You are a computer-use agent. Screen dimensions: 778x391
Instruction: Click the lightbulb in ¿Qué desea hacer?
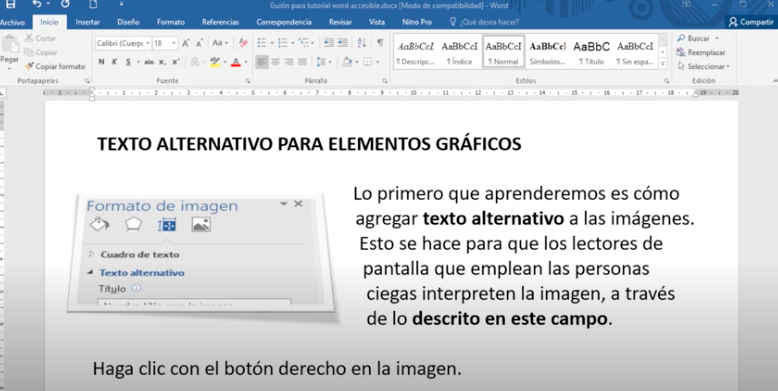[x=453, y=22]
